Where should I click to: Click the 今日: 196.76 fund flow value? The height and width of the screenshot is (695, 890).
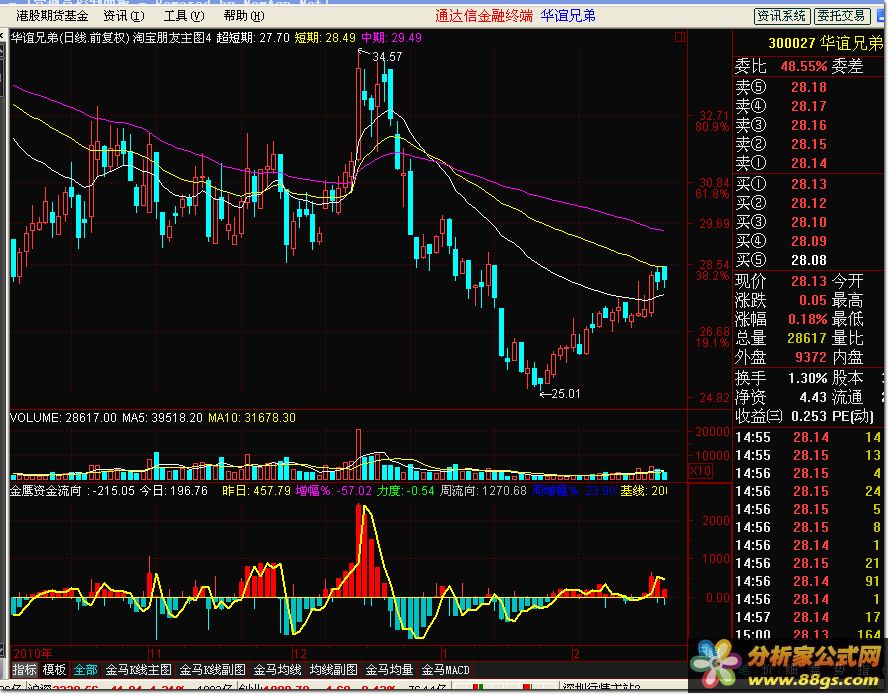click(x=174, y=491)
